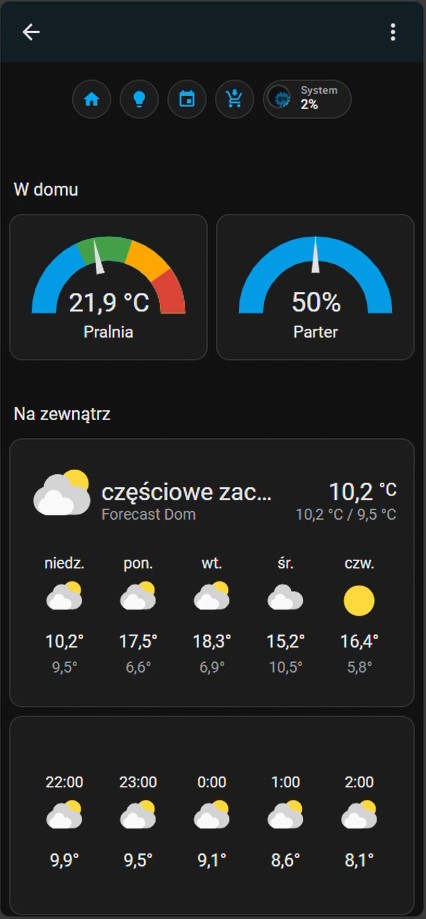Go back using the arrow icon
This screenshot has width=426, height=919.
point(31,32)
